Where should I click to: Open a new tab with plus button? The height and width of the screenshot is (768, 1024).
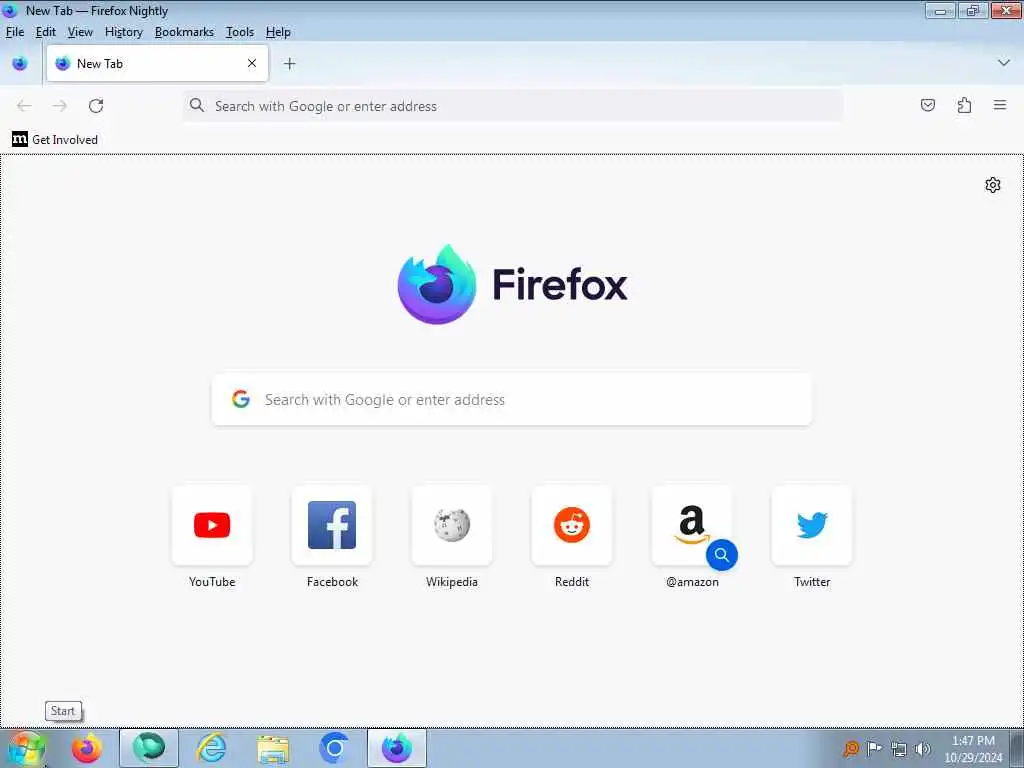tap(289, 63)
